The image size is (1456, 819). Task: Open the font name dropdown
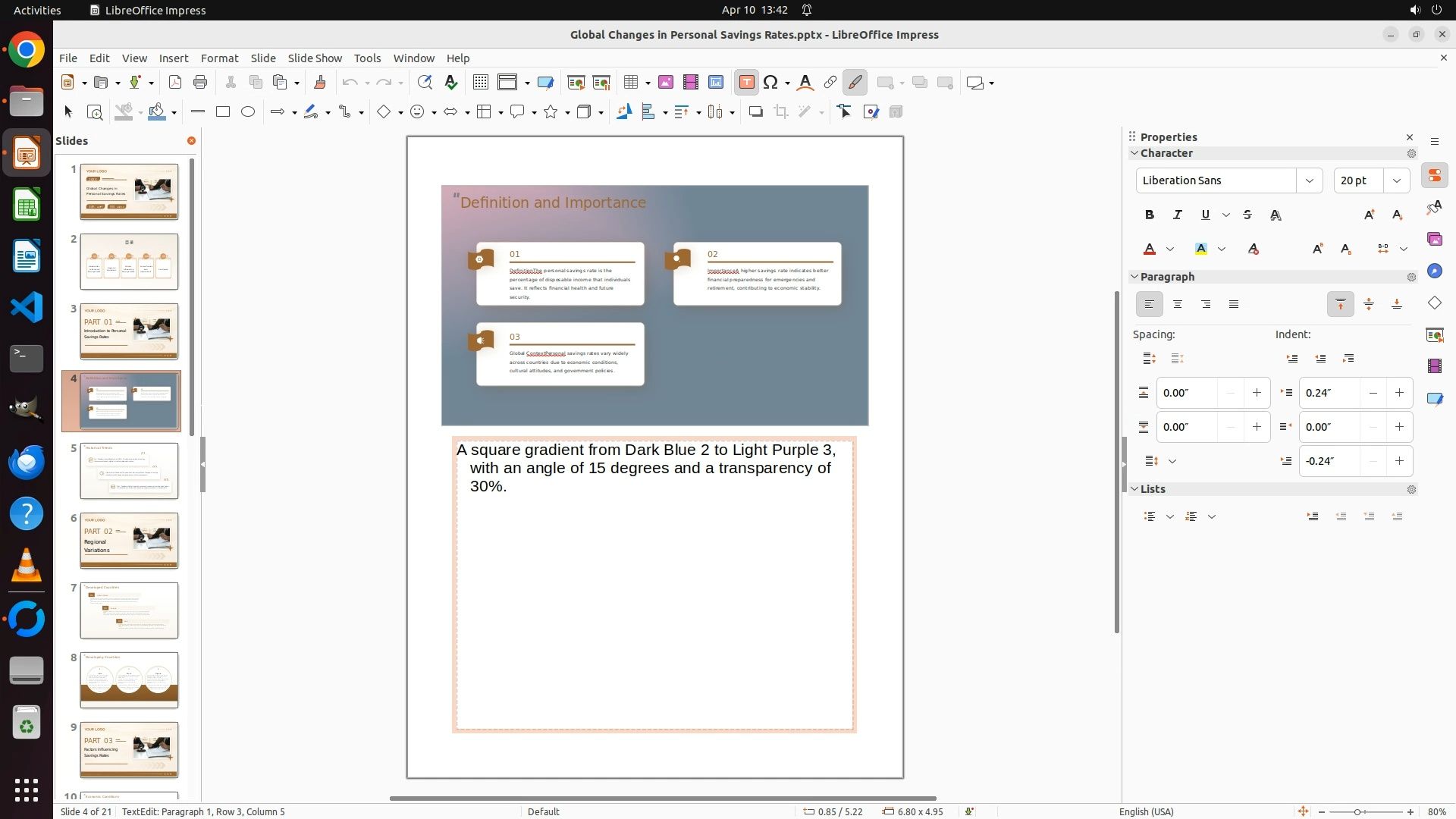[1309, 180]
